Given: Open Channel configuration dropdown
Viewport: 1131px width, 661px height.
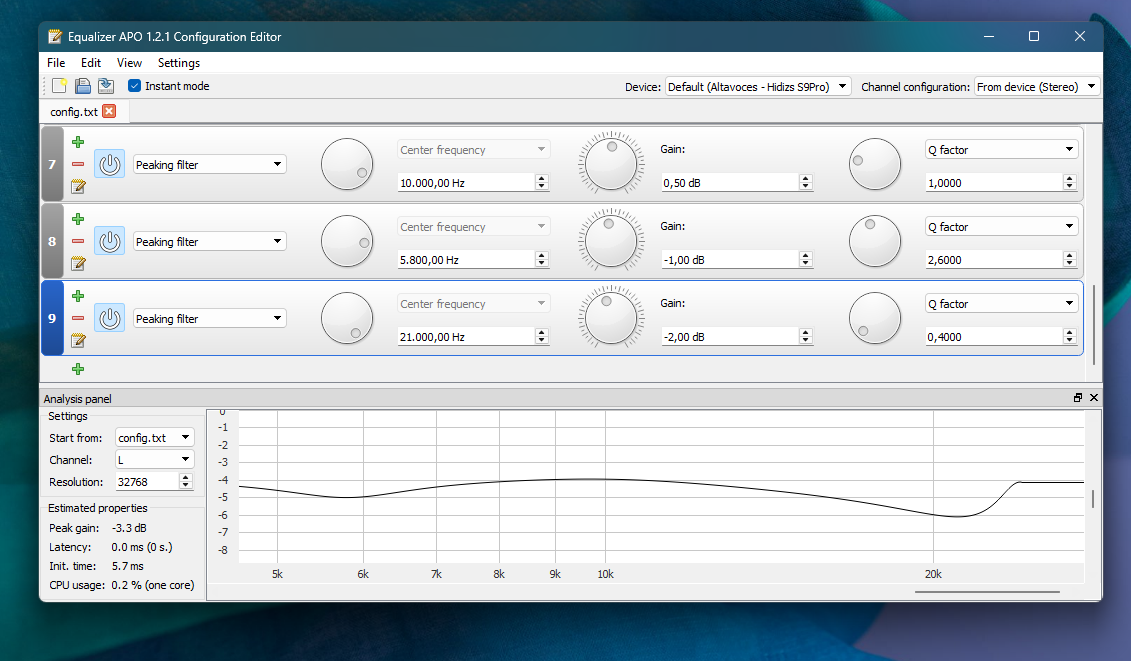Looking at the screenshot, I should pyautogui.click(x=1037, y=87).
